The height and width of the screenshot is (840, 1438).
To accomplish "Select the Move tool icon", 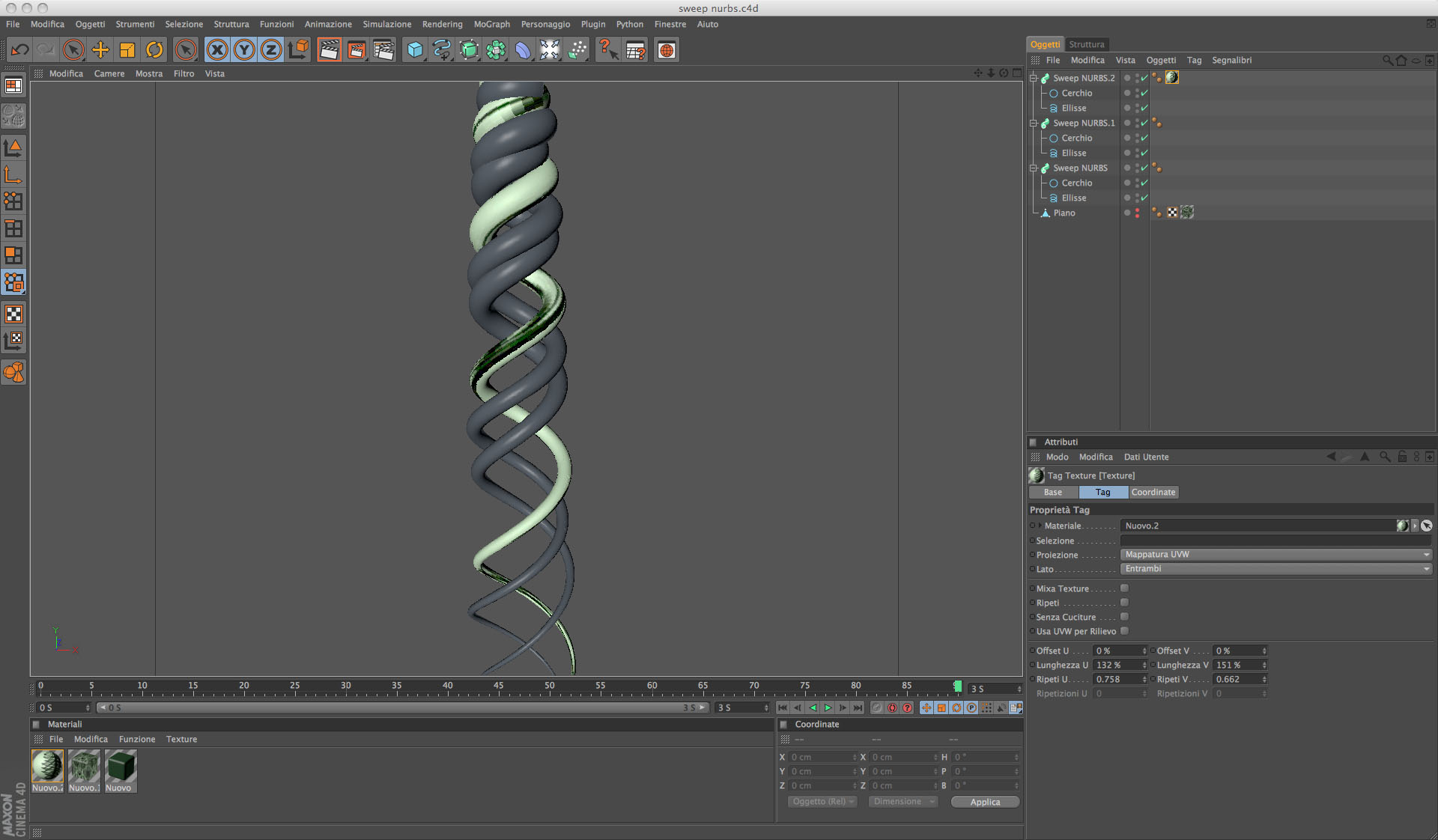I will click(100, 50).
